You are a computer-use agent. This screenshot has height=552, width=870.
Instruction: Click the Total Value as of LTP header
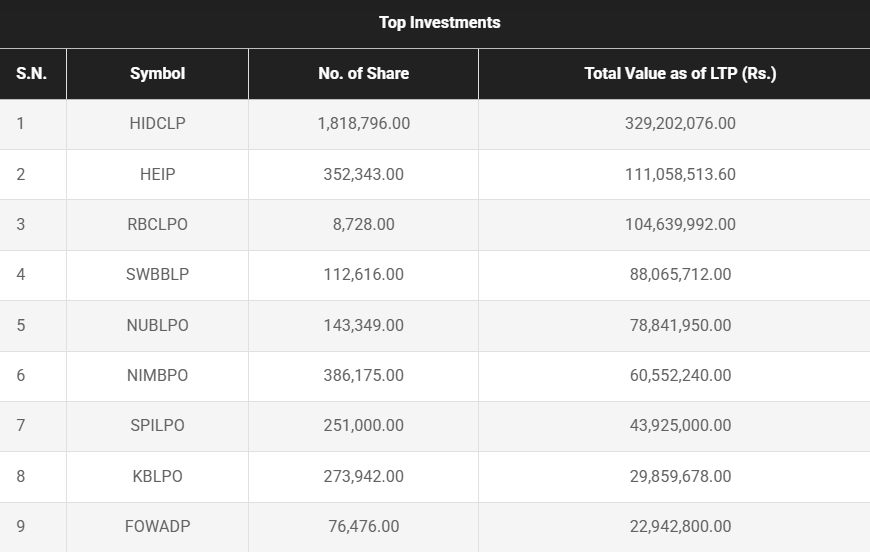(680, 73)
